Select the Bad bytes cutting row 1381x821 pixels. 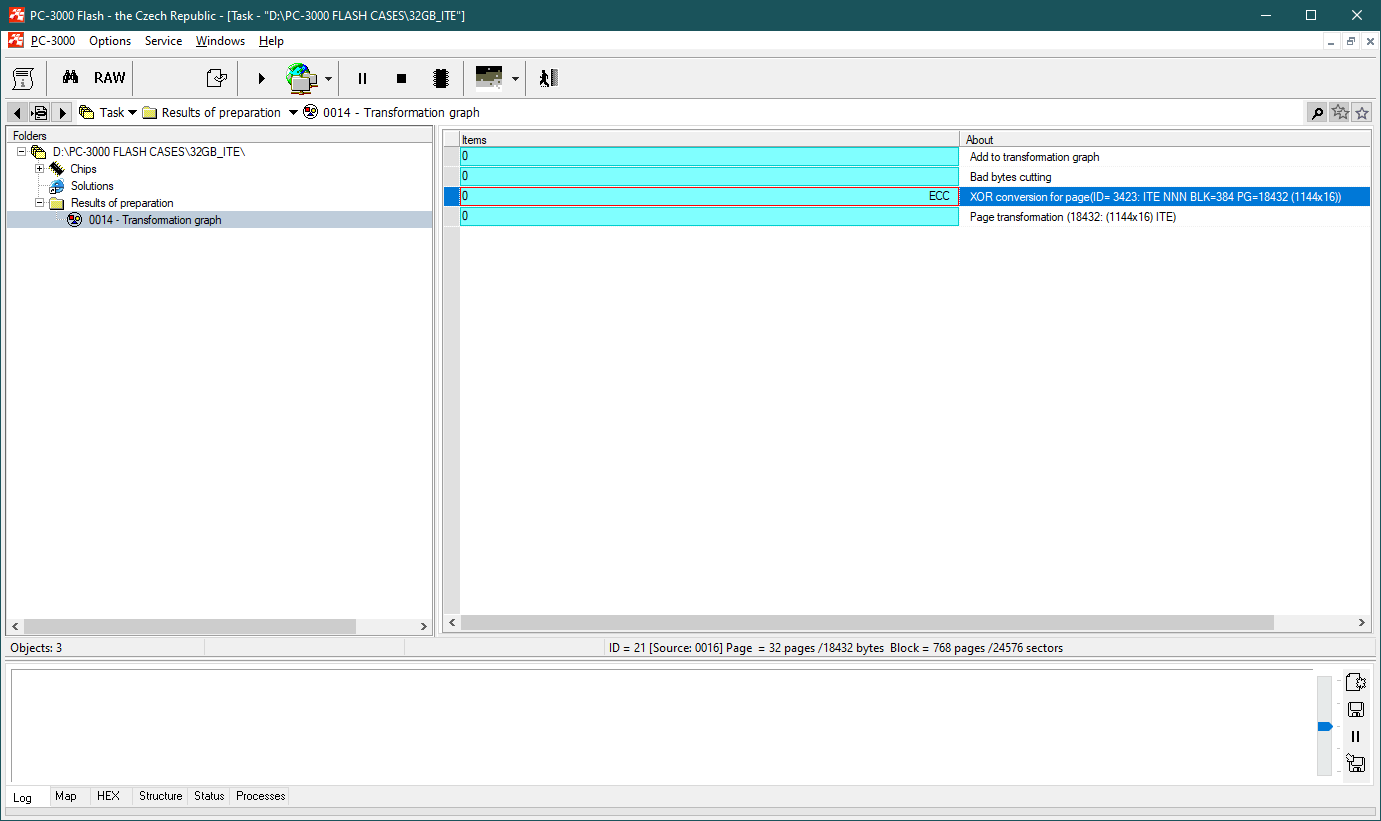point(906,177)
